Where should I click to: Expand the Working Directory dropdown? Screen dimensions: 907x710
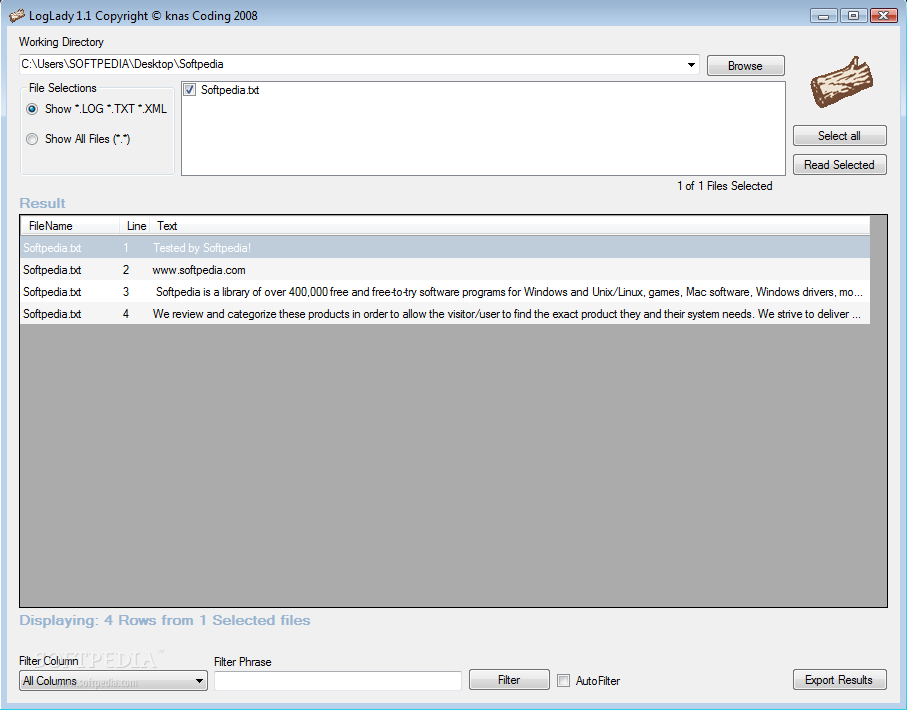691,65
